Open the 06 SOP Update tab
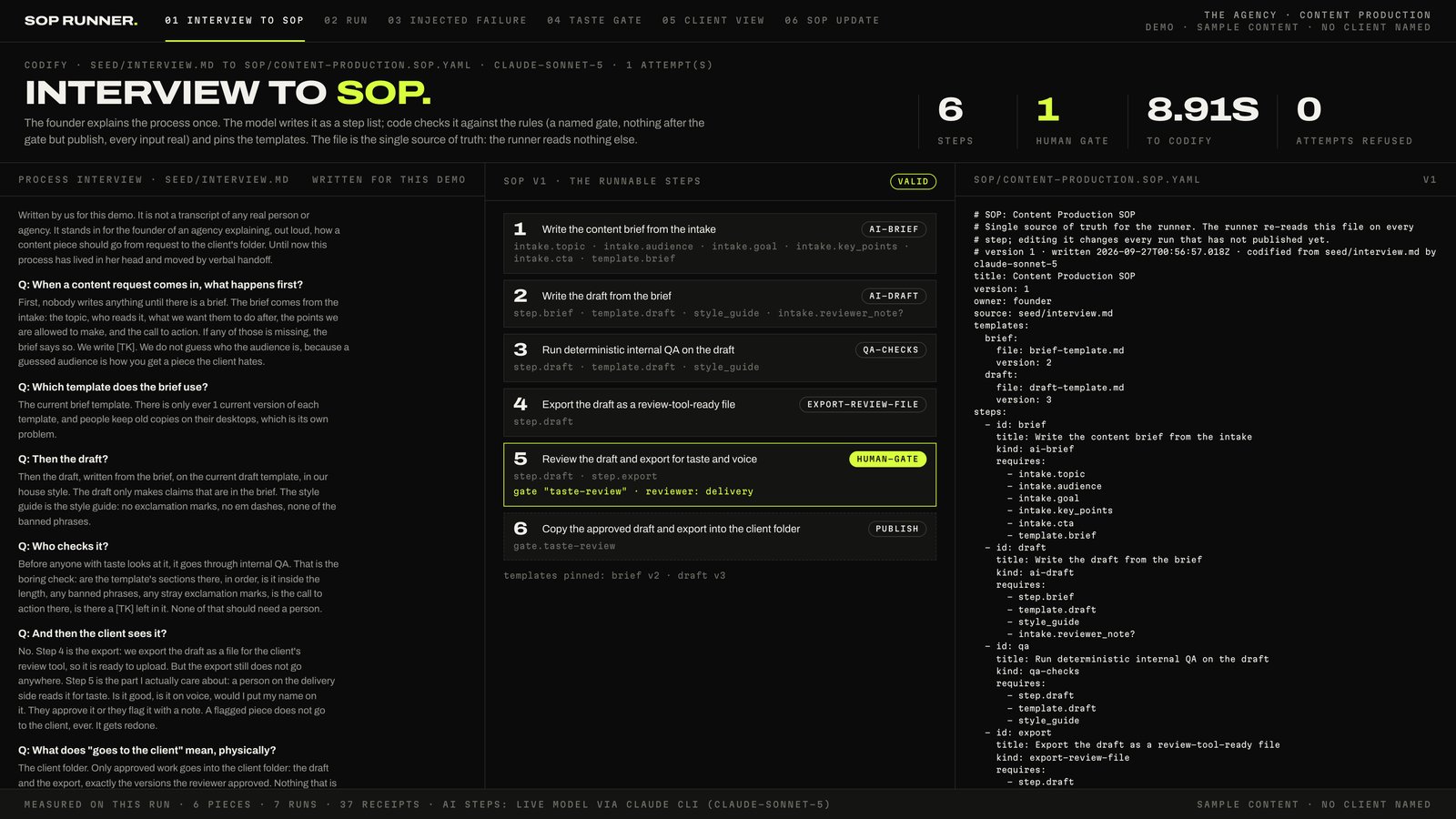Screen dimensions: 1456x819 click(x=832, y=20)
